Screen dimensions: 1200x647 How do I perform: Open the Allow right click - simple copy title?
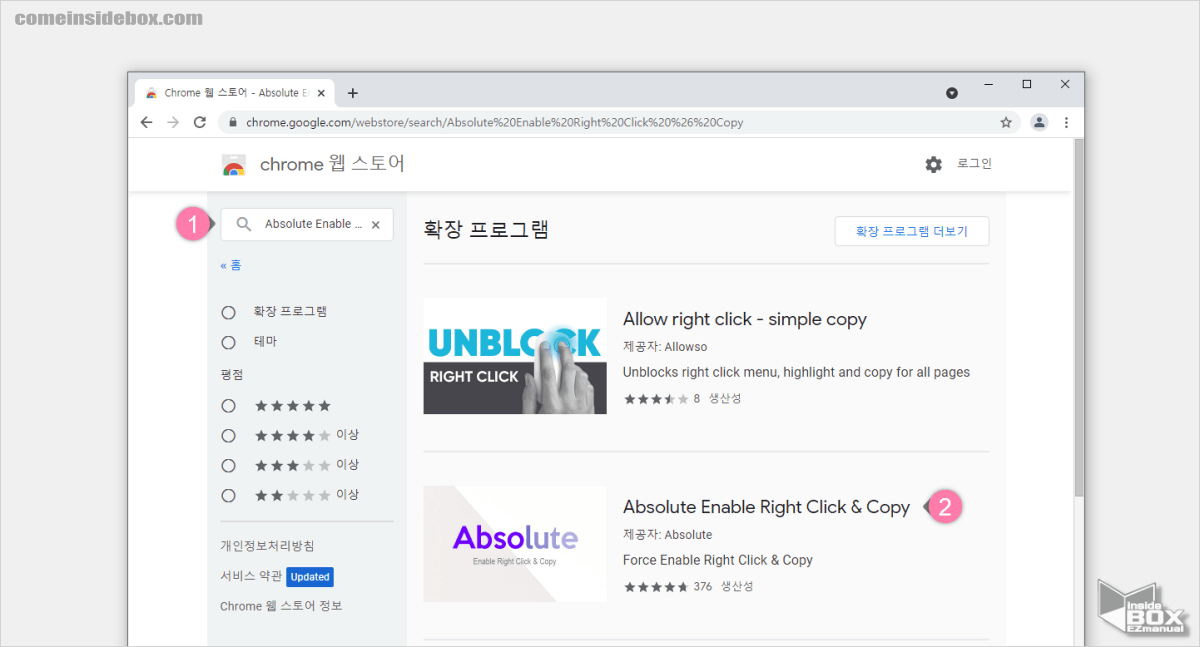(x=745, y=319)
